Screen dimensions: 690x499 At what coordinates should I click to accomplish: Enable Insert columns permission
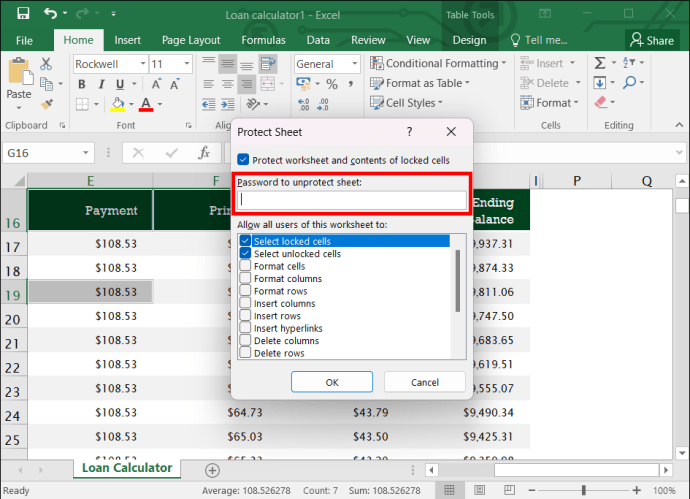tap(246, 303)
